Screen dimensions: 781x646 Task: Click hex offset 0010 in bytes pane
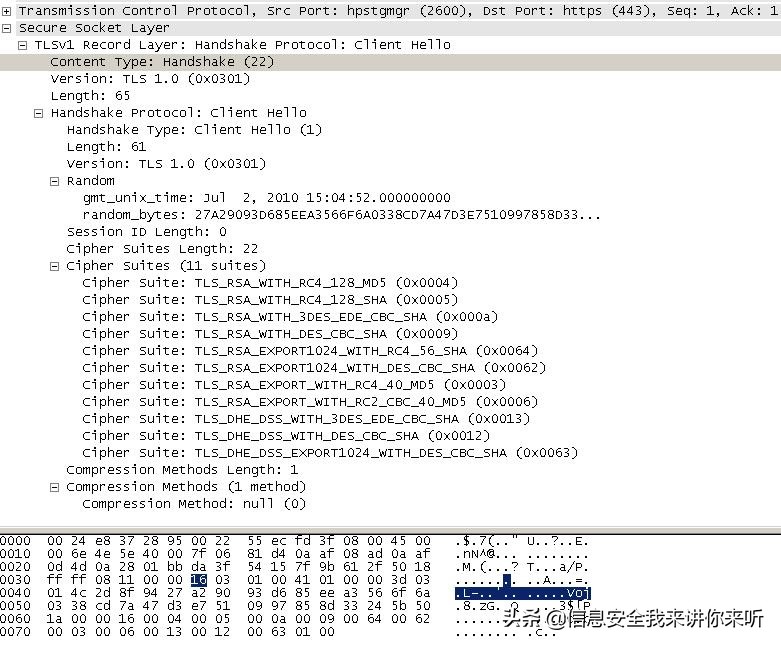15,554
